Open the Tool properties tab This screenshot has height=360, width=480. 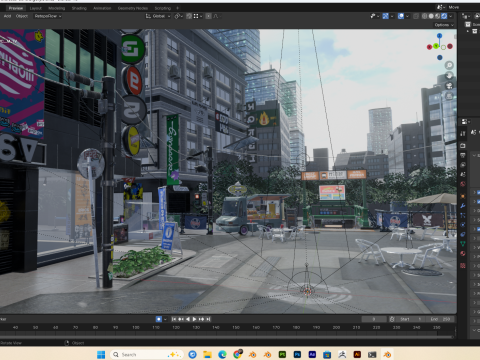tap(463, 133)
